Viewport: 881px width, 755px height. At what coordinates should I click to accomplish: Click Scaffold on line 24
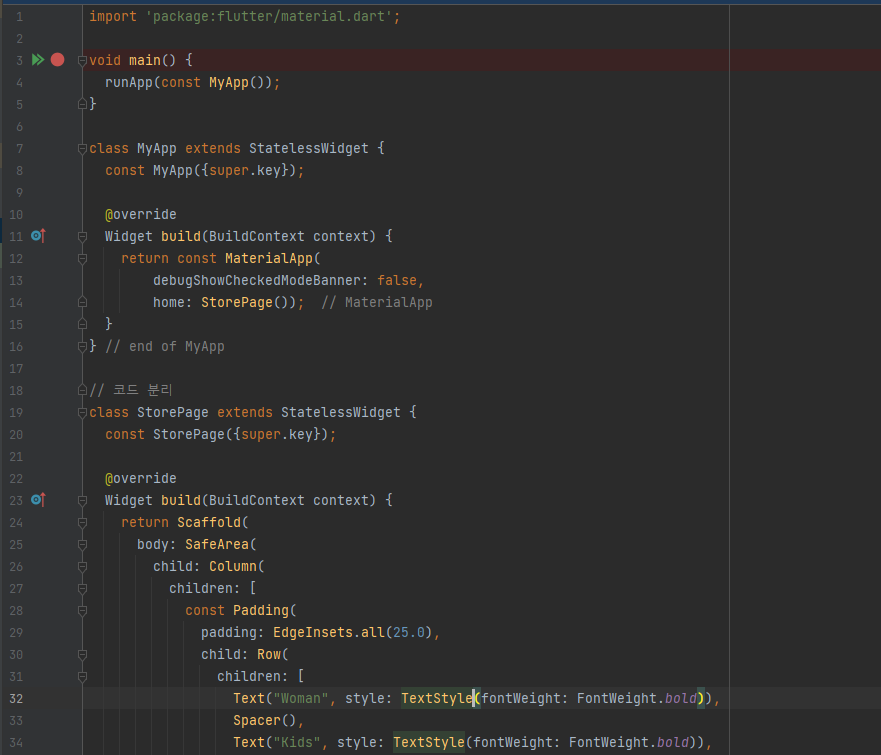pyautogui.click(x=209, y=522)
